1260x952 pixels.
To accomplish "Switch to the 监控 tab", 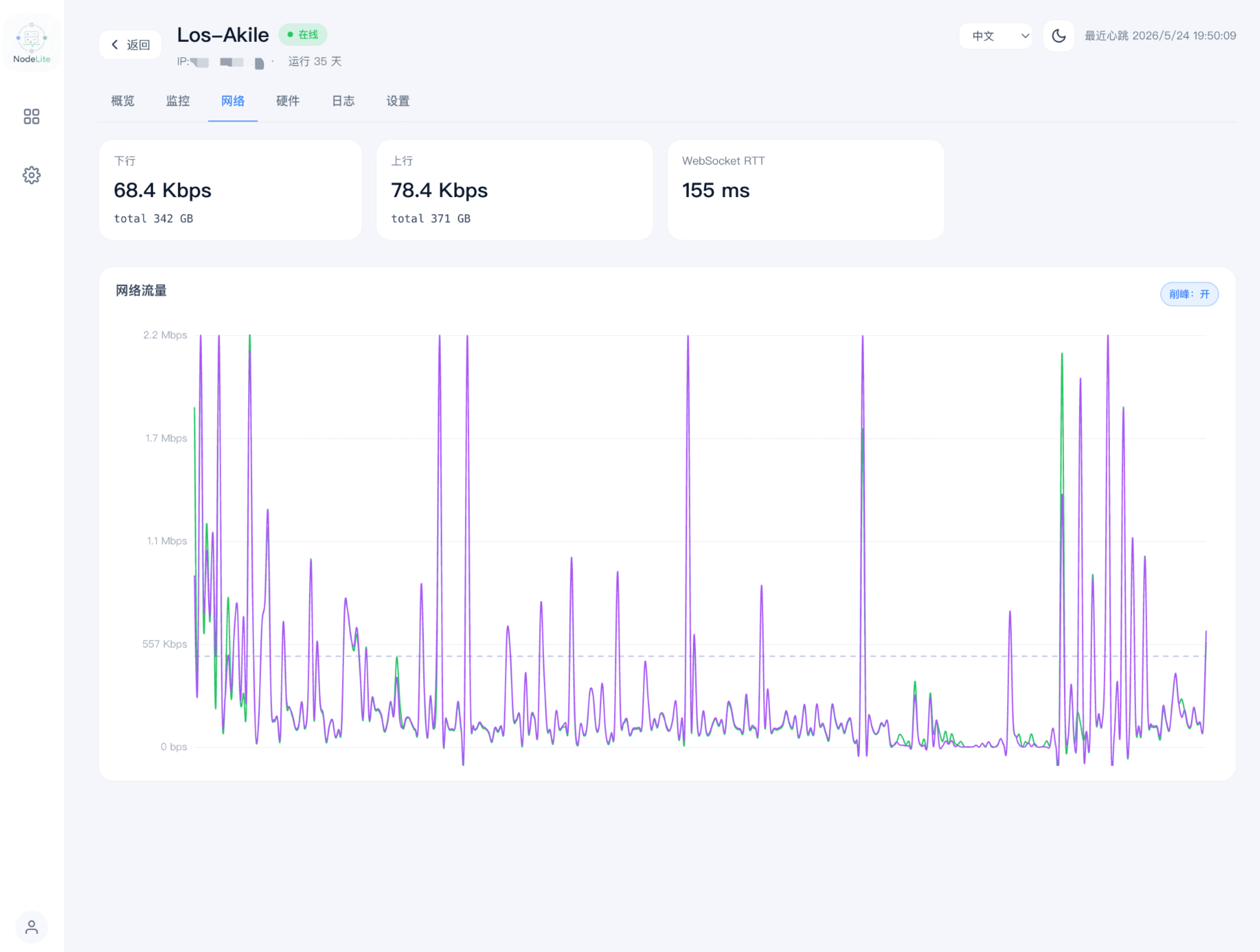I will point(178,101).
